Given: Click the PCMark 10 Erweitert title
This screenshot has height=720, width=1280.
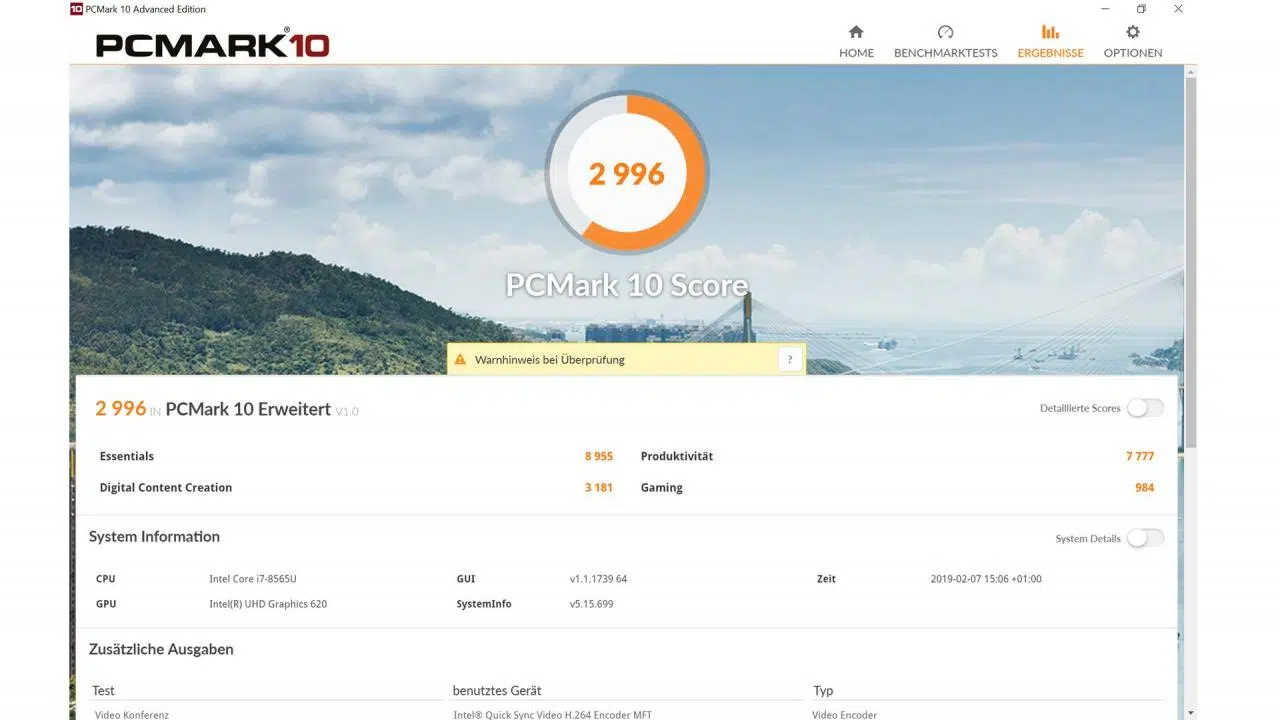Looking at the screenshot, I should [x=248, y=409].
